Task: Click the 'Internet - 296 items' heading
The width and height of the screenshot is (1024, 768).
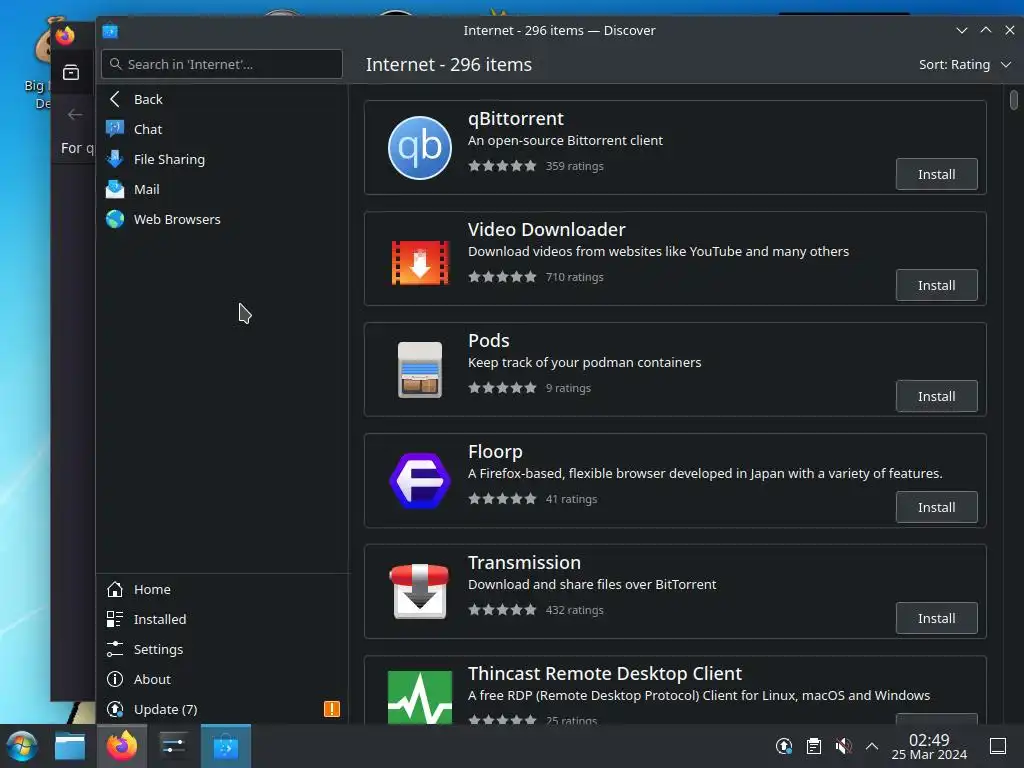Action: coord(449,65)
